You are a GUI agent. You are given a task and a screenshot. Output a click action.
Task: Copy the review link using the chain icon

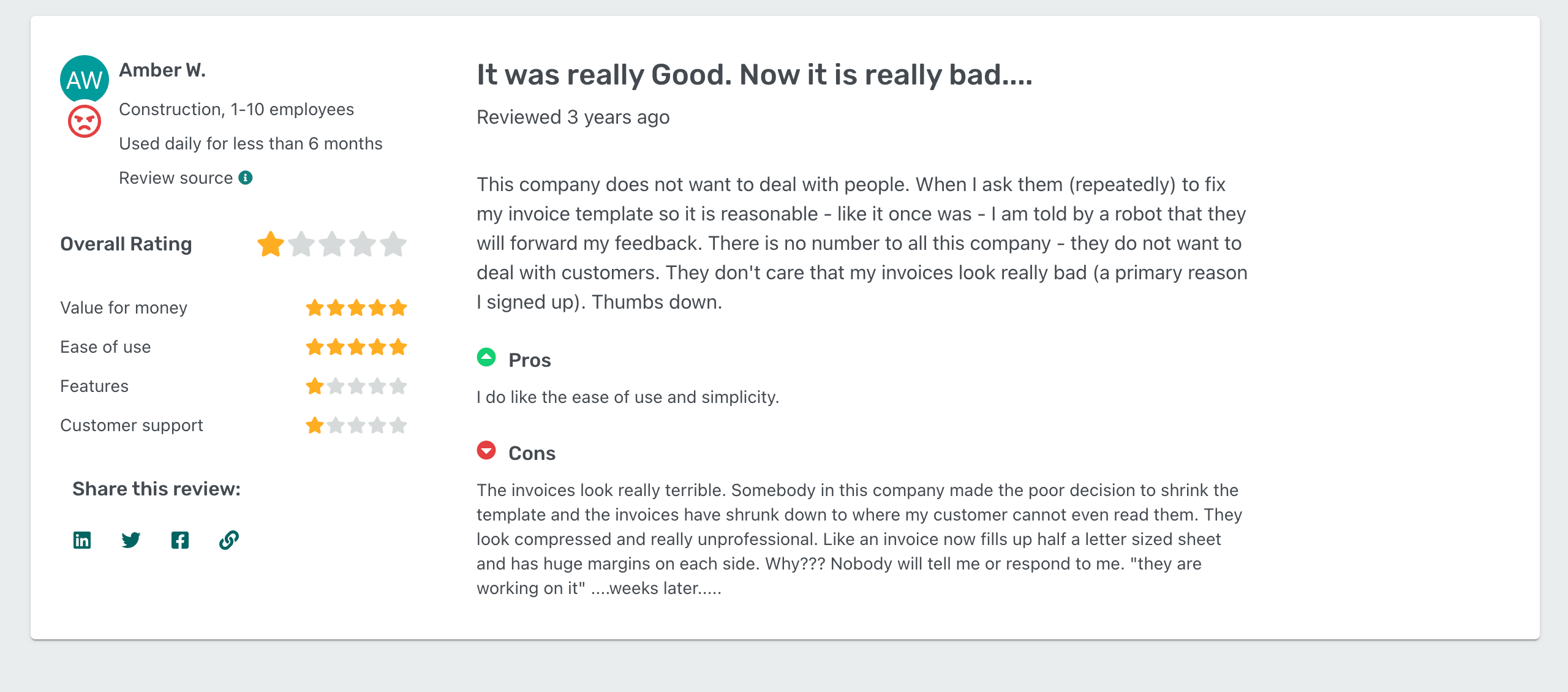pyautogui.click(x=228, y=540)
